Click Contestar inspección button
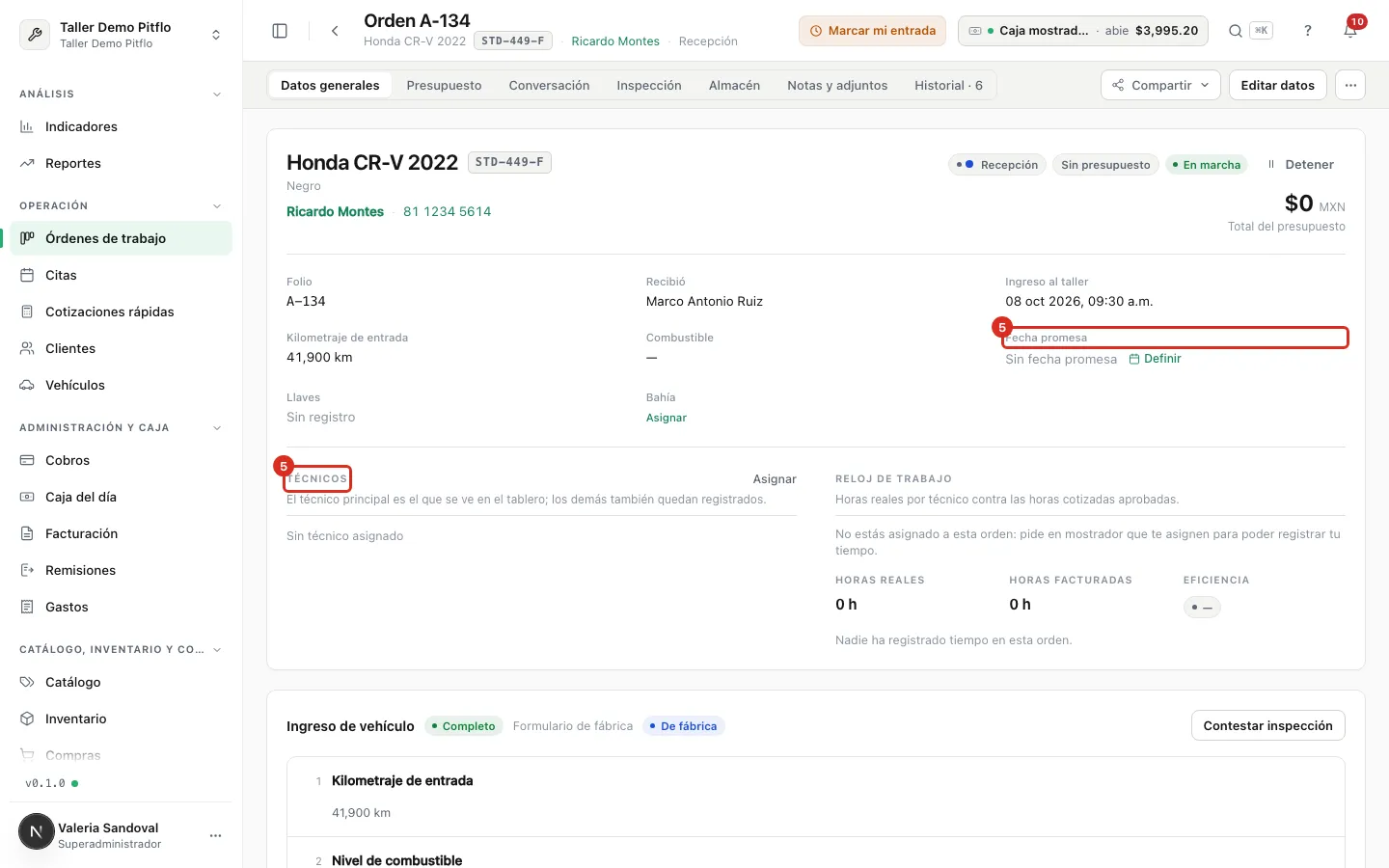This screenshot has width=1389, height=868. (1267, 725)
